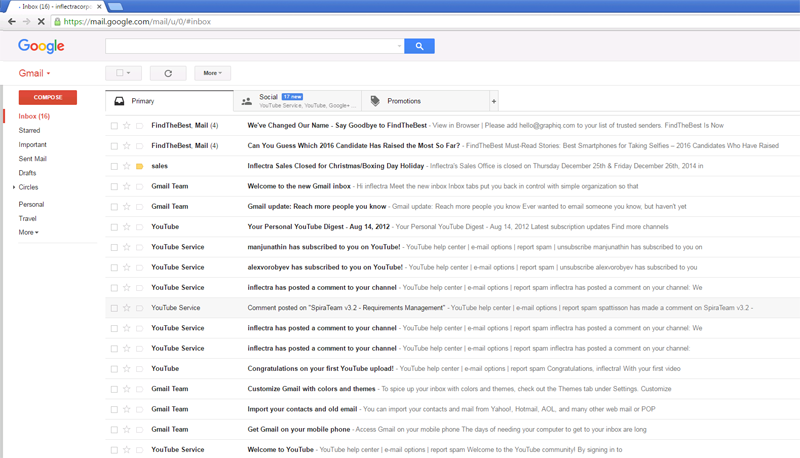Image resolution: width=800 pixels, height=458 pixels.
Task: Click the browser back arrow
Action: [12, 21]
